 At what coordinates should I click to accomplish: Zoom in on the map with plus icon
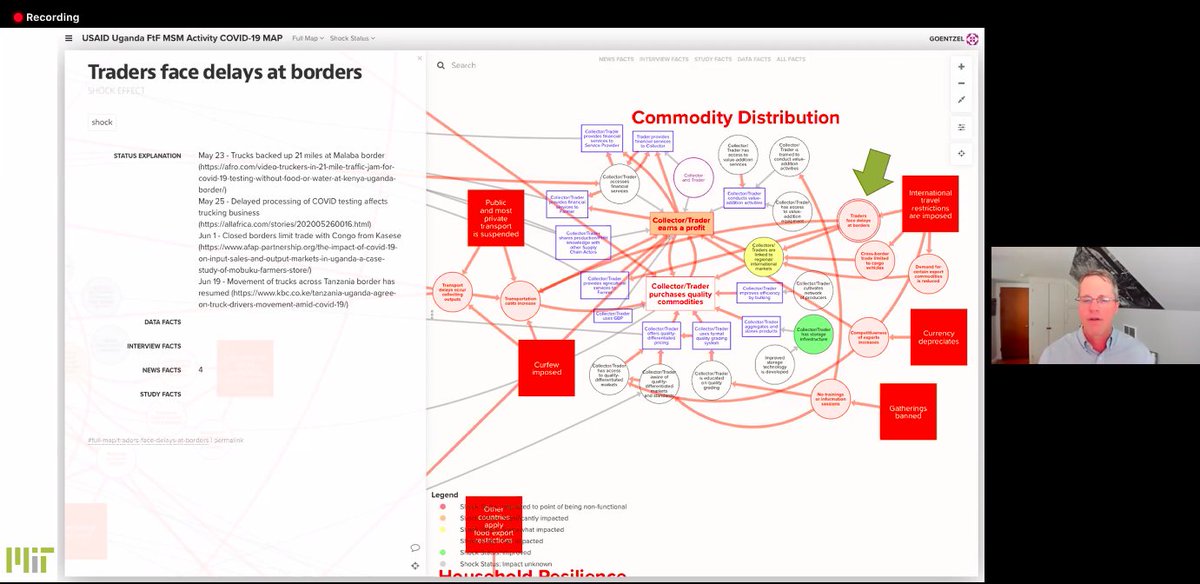[961, 67]
